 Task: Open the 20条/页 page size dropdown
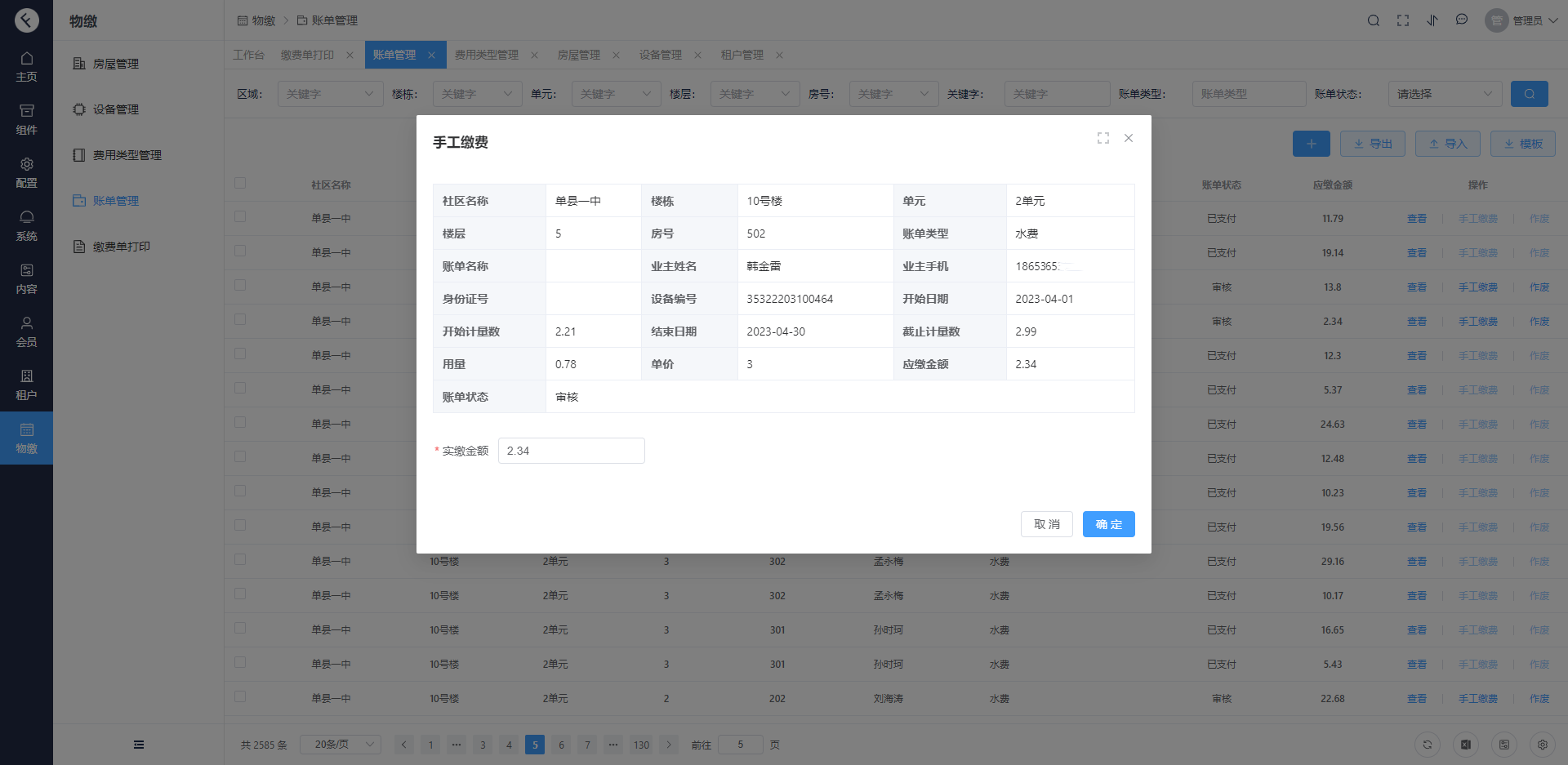click(x=341, y=745)
